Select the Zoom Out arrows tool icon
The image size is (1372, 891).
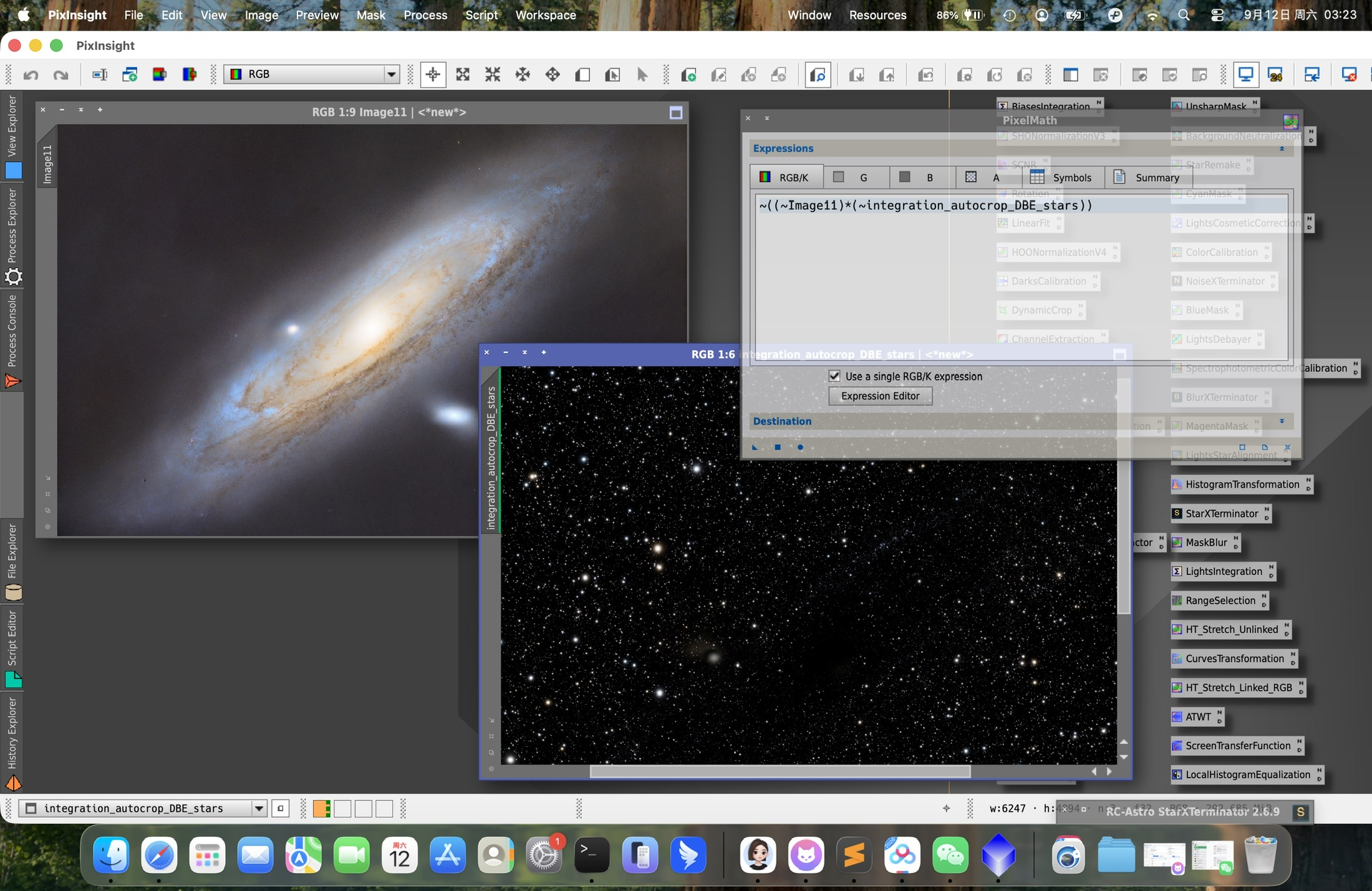point(493,75)
